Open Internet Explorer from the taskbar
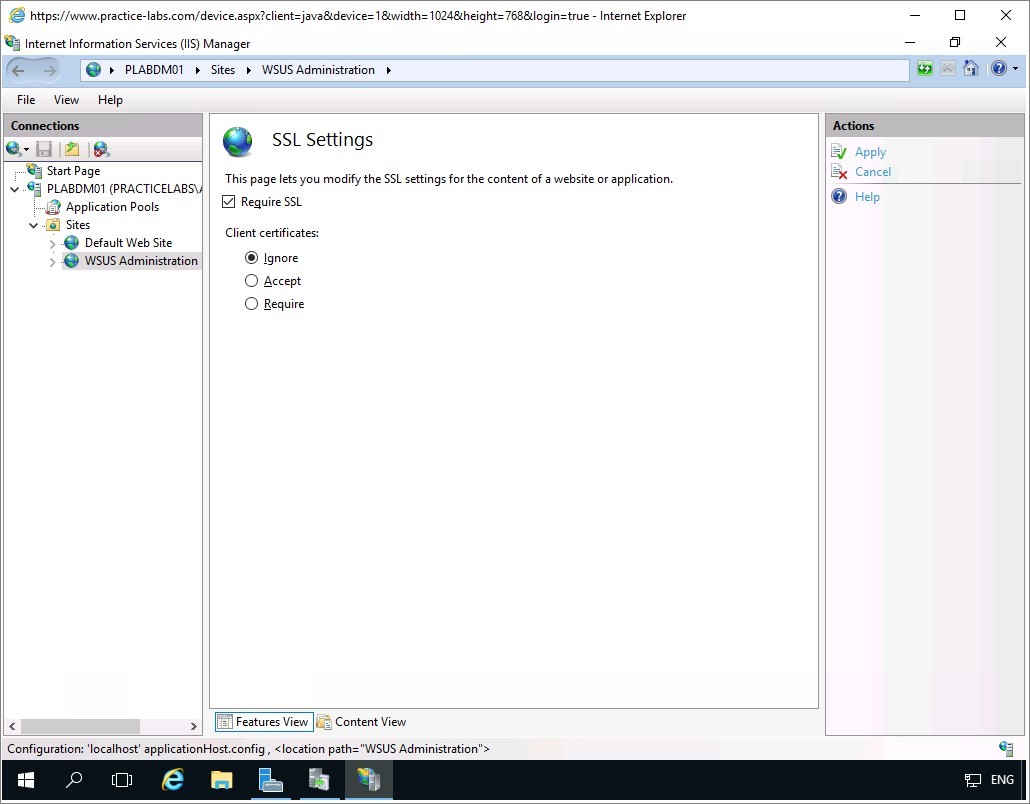 pos(173,780)
